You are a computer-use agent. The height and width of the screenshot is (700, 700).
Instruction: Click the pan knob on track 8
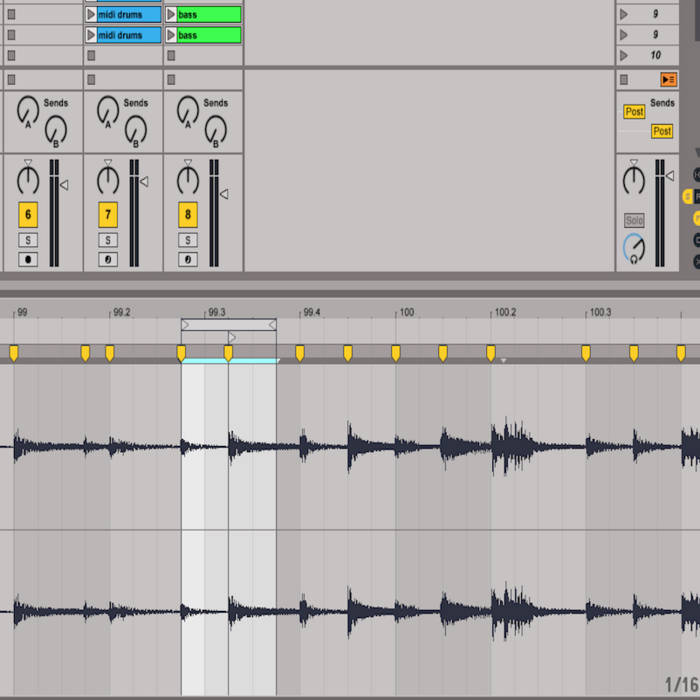pos(188,180)
